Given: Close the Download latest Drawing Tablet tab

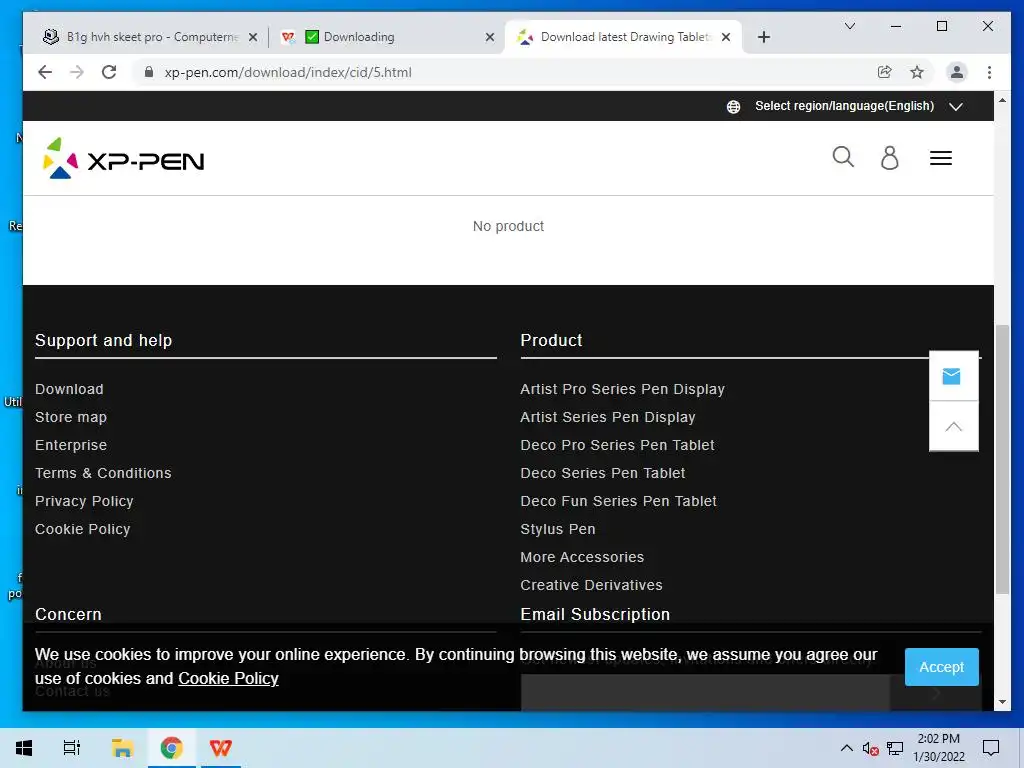Looking at the screenshot, I should click(x=726, y=37).
